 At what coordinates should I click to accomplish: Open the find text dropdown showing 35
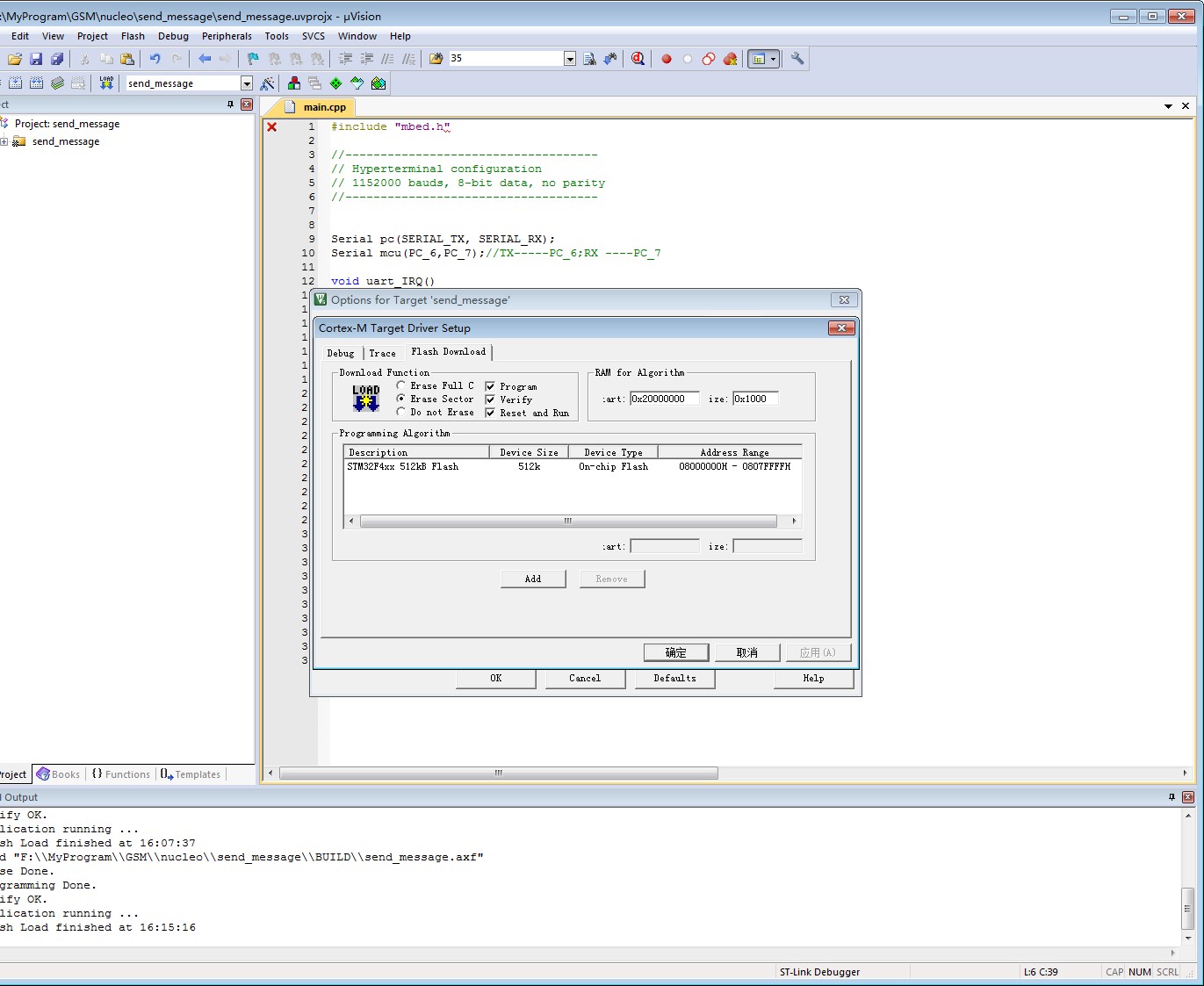[570, 59]
